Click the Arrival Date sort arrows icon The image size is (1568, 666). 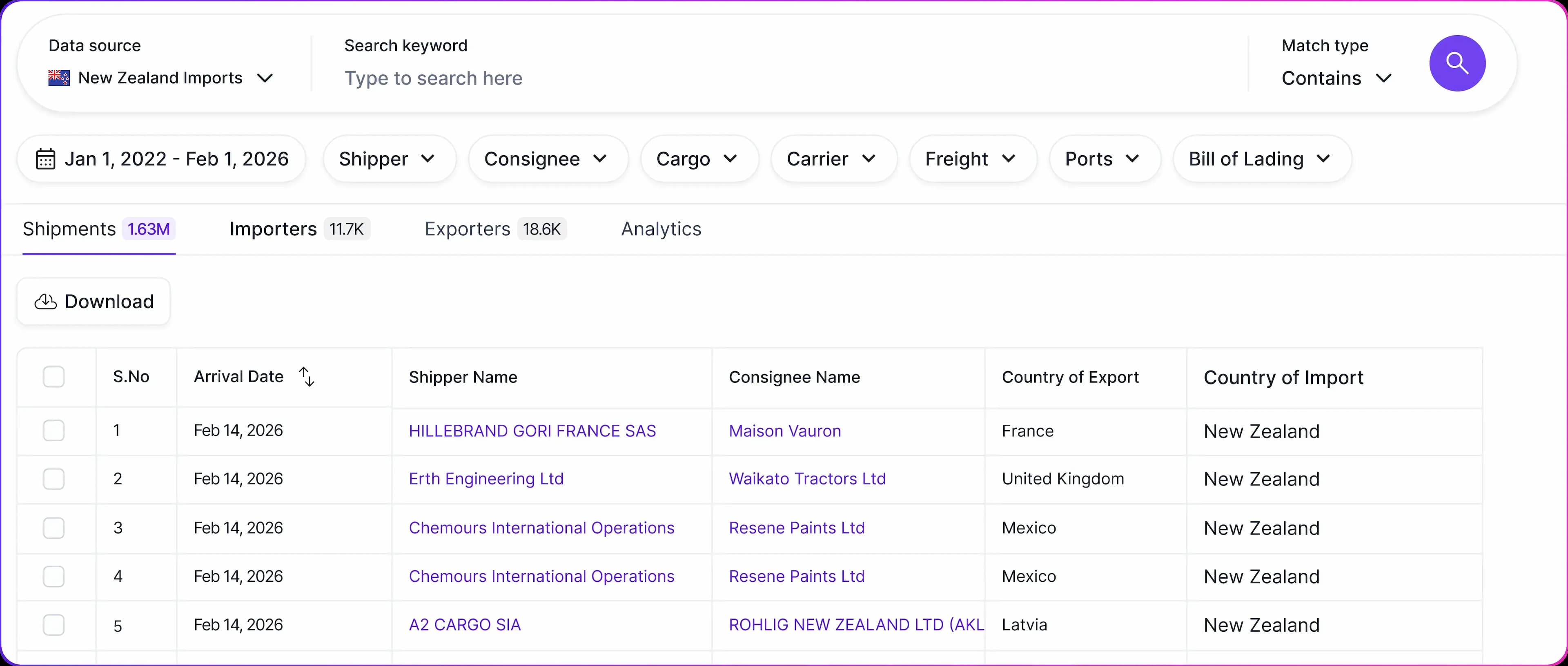[307, 377]
